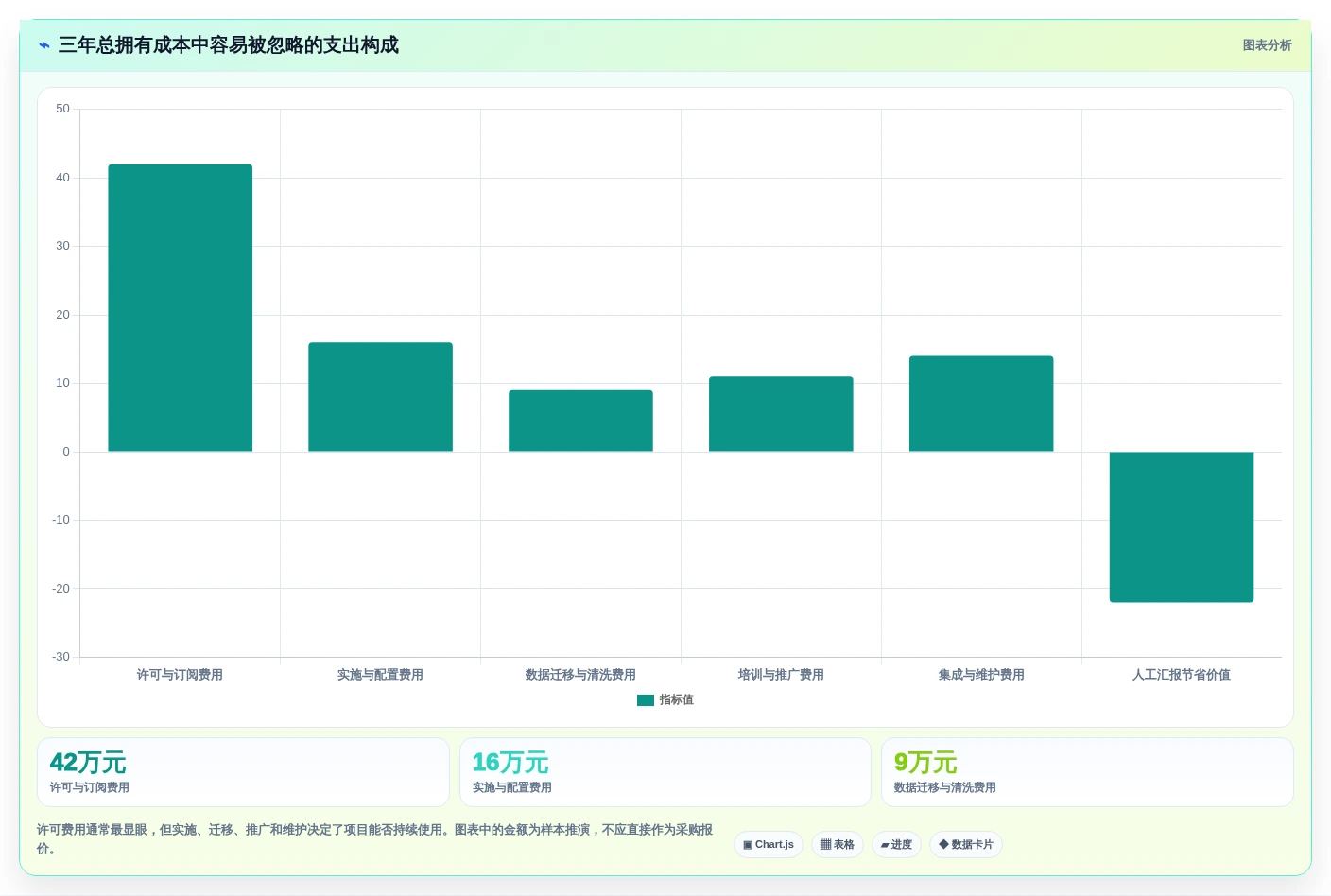The image size is (1331, 896).
Task: Click 许可与订阅费用 caption under 42万元
Action: (x=90, y=787)
